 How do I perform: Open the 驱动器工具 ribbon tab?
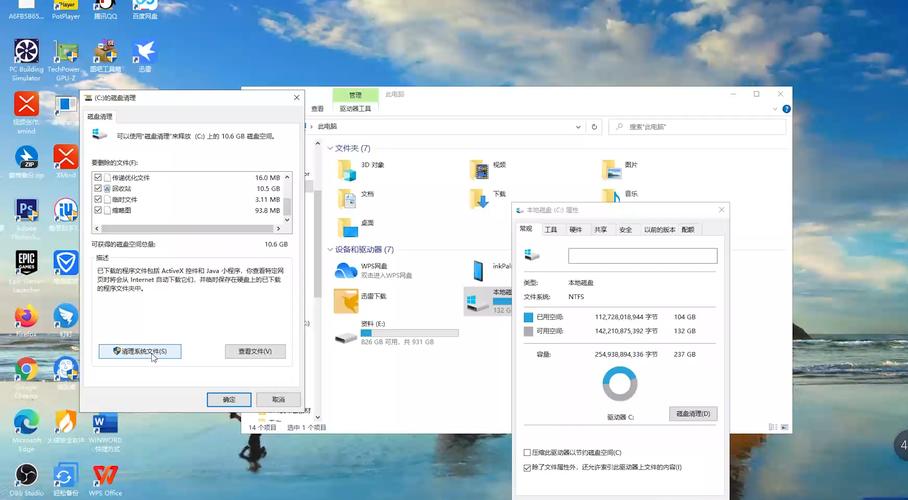point(355,108)
